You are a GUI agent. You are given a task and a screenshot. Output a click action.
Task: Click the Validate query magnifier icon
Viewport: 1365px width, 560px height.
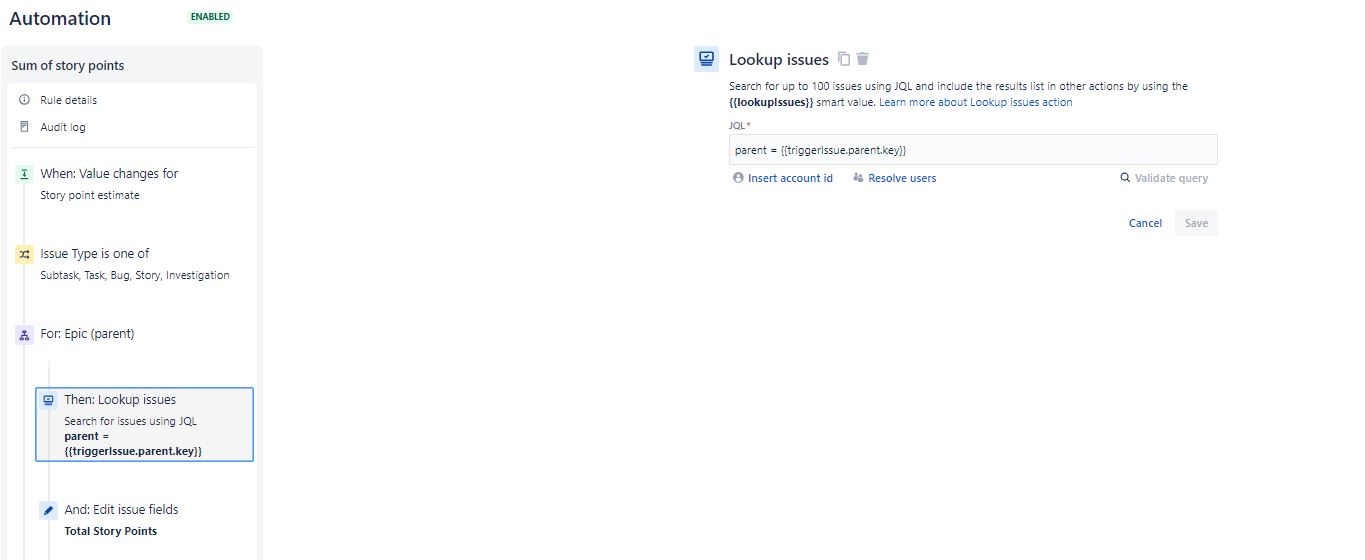1125,178
